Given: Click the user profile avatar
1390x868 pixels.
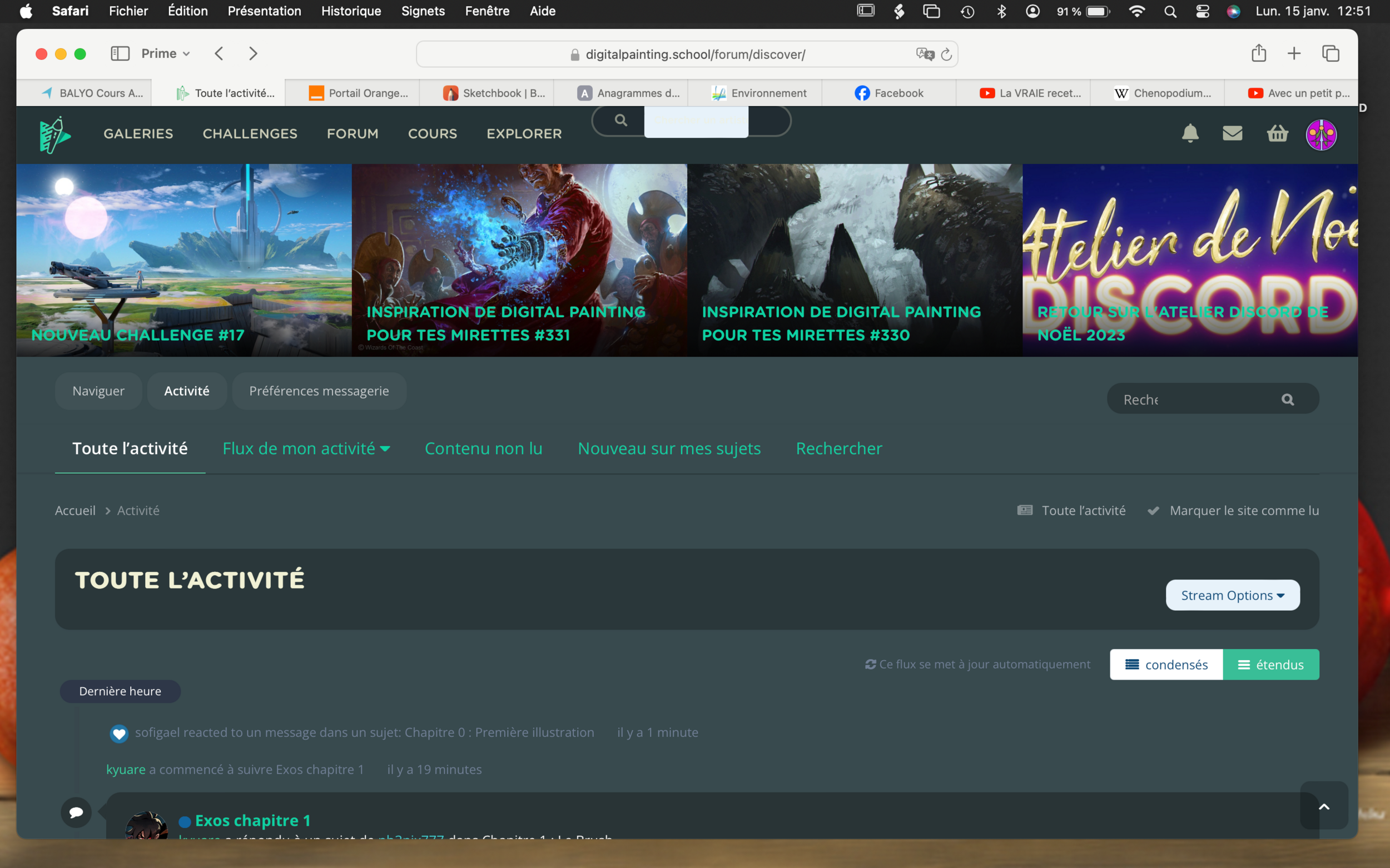Looking at the screenshot, I should point(1321,135).
